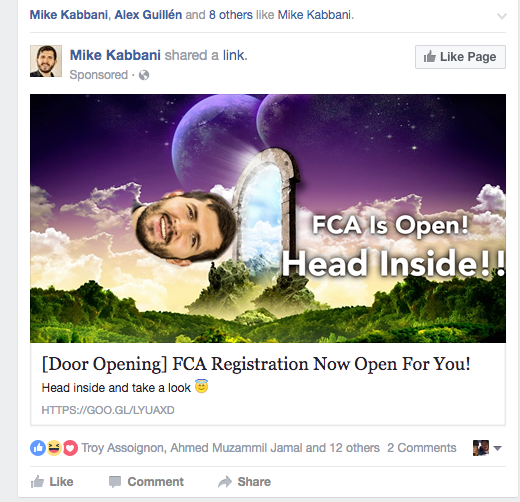Click the Comment speech bubble button
520x502 pixels.
coord(146,482)
